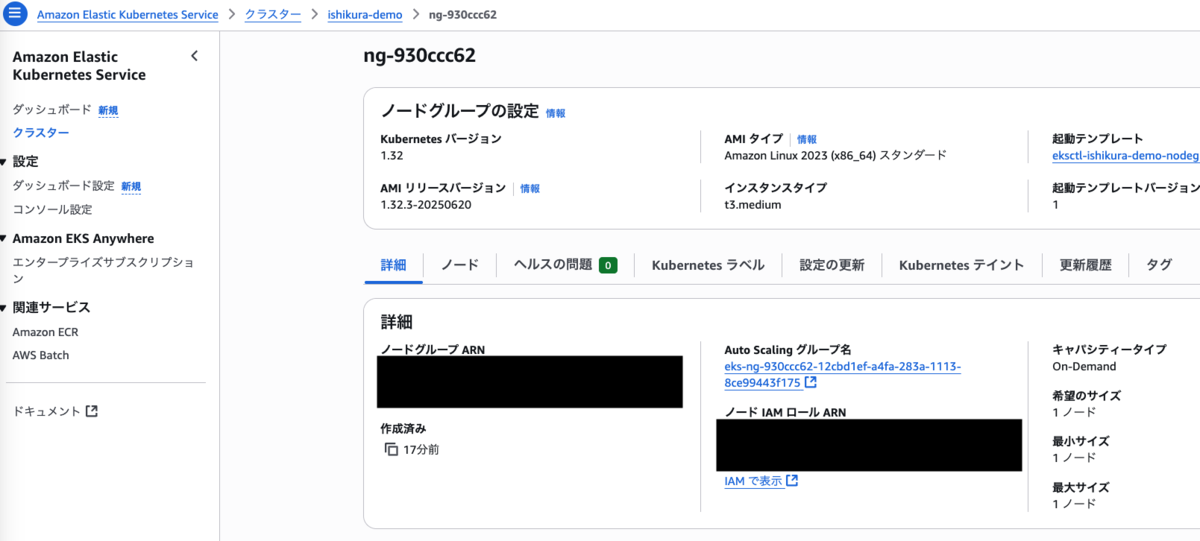Click 情報 link next to AMI リリースバージョン
The height and width of the screenshot is (541, 1200).
pyautogui.click(x=530, y=188)
